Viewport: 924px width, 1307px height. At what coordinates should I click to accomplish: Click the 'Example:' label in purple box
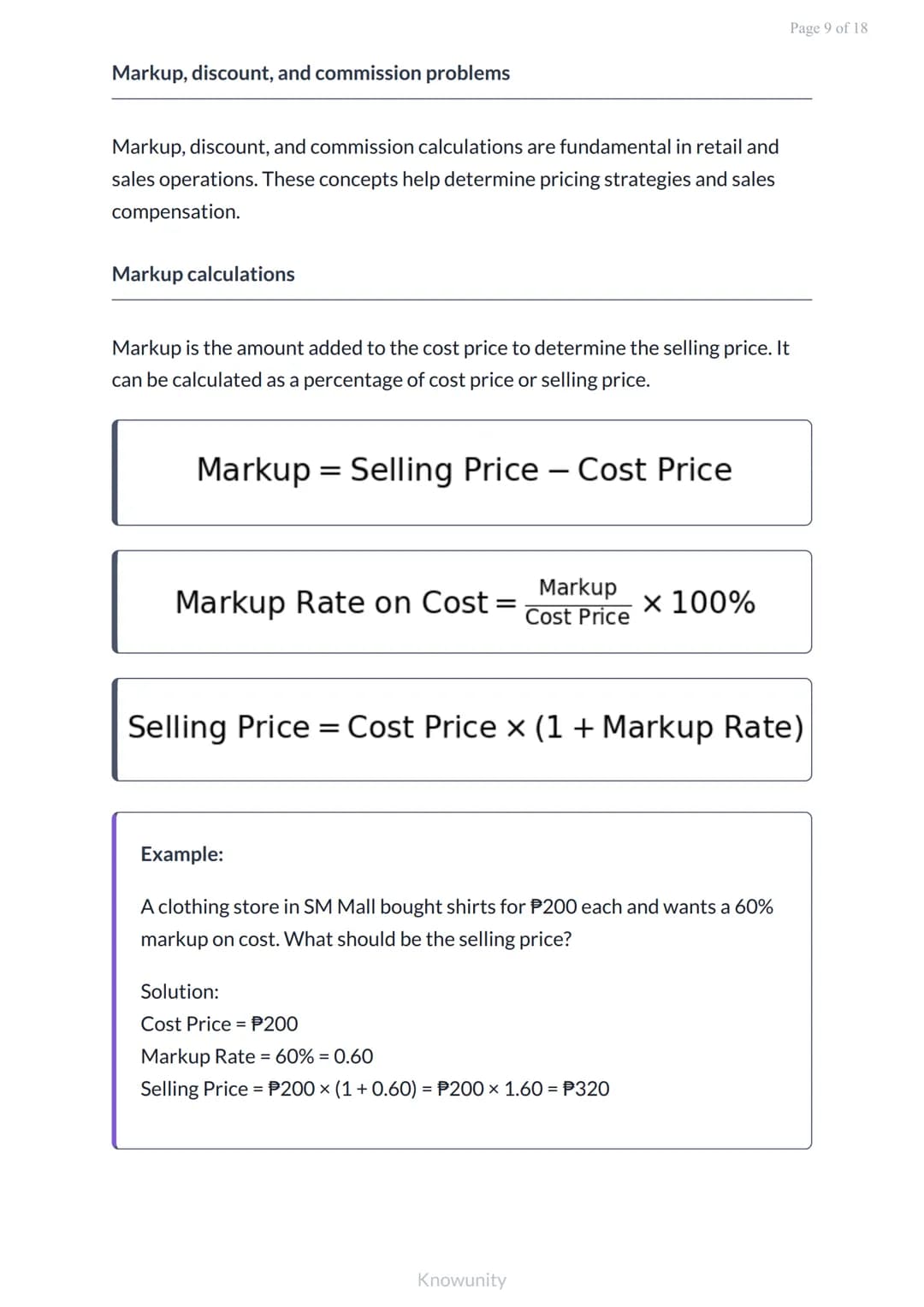point(181,854)
